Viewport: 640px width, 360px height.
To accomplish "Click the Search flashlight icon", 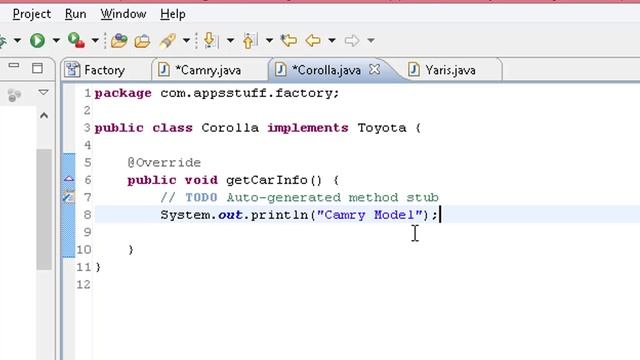I will click(167, 40).
